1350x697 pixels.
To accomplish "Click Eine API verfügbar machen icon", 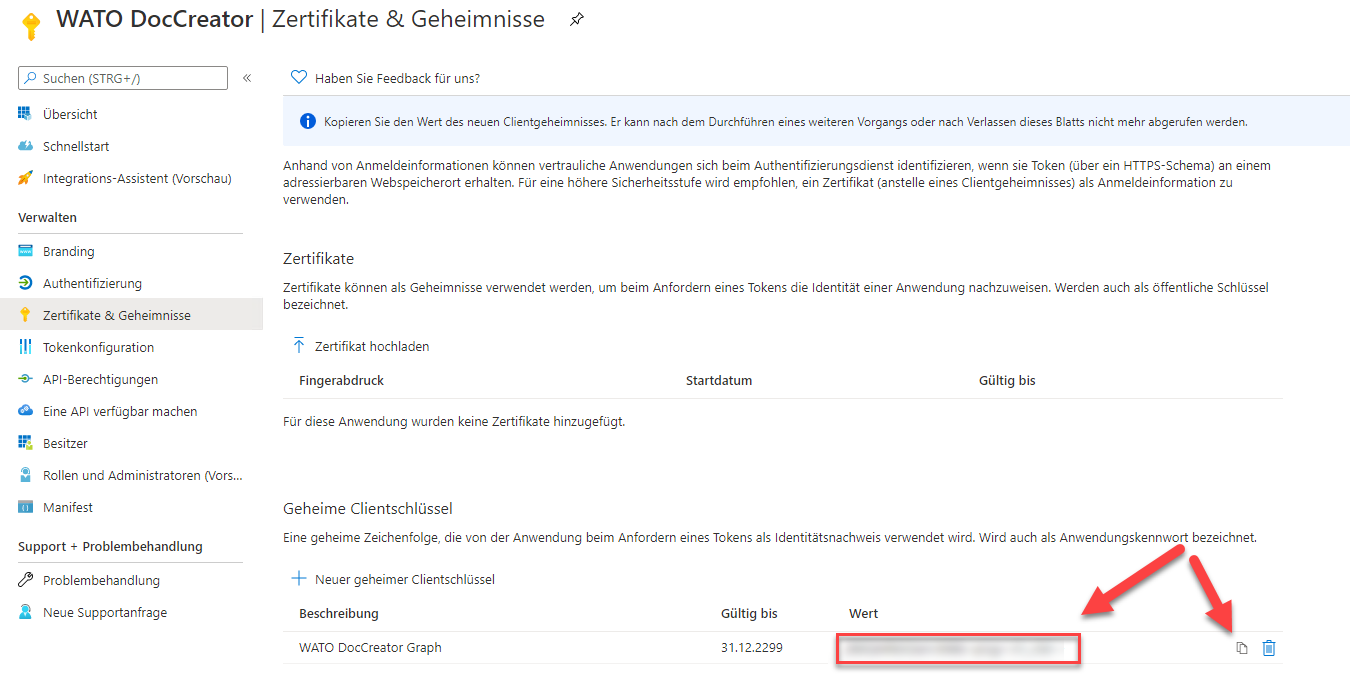I will coord(26,411).
